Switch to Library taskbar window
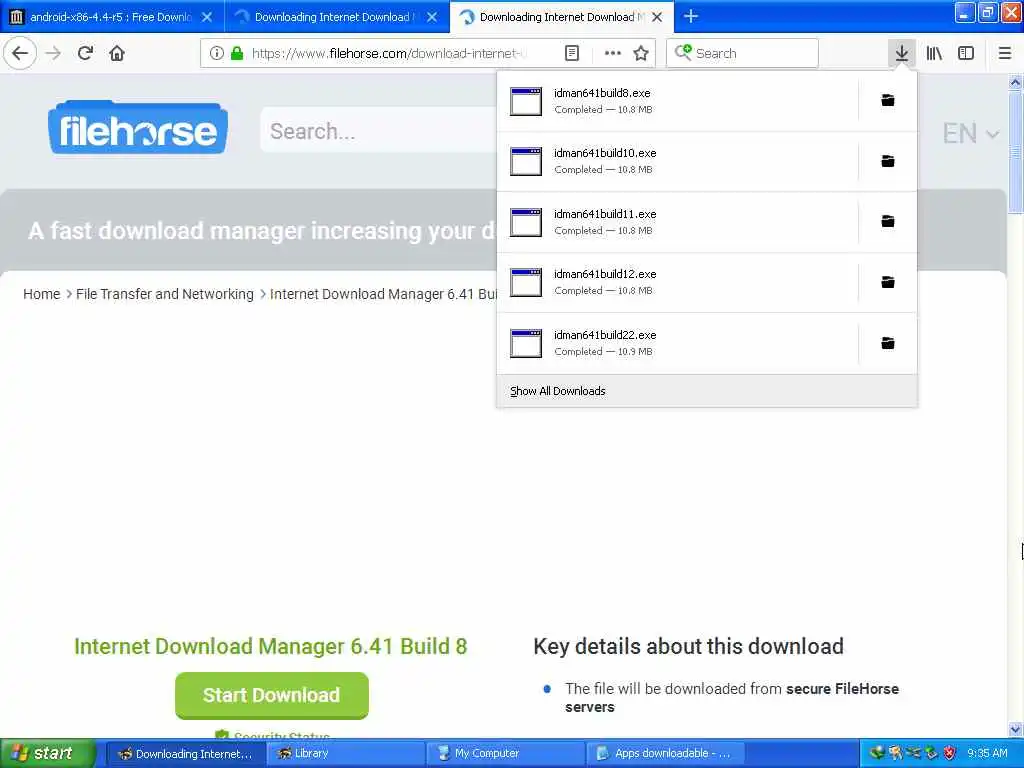Image resolution: width=1024 pixels, height=768 pixels. coord(345,754)
